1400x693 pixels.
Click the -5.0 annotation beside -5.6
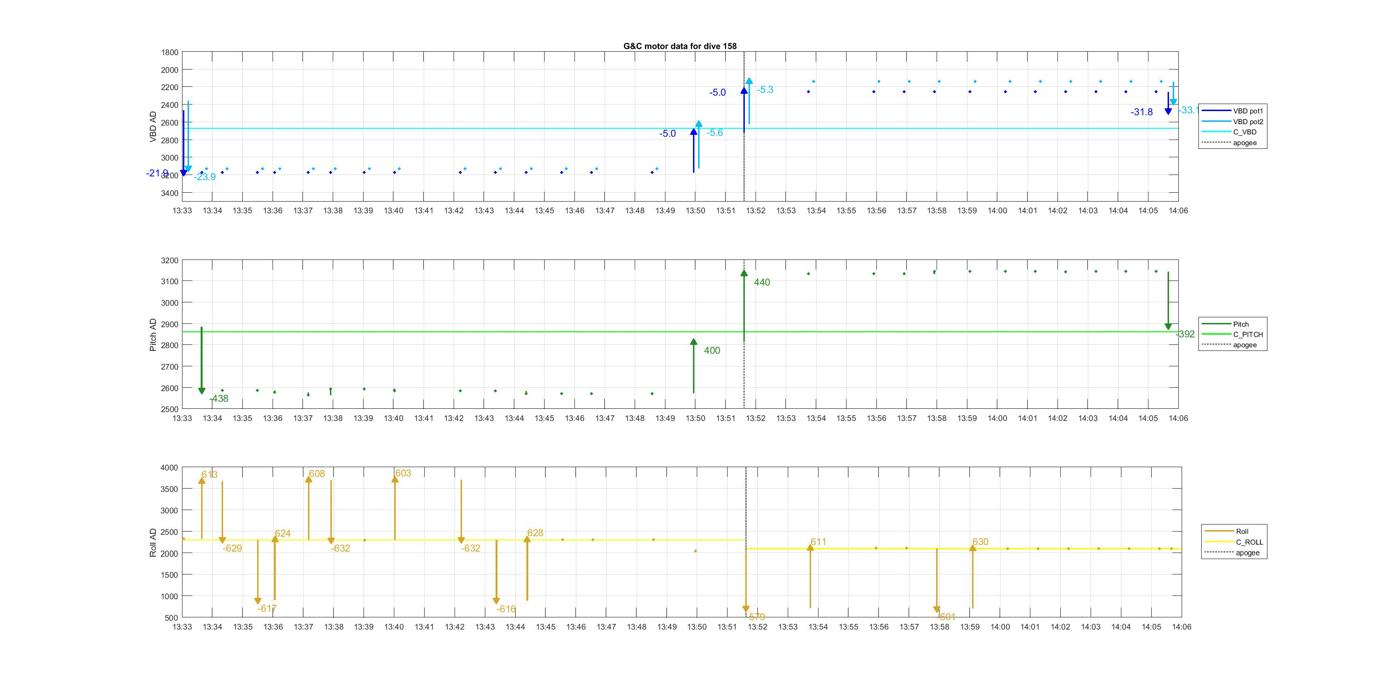(667, 134)
